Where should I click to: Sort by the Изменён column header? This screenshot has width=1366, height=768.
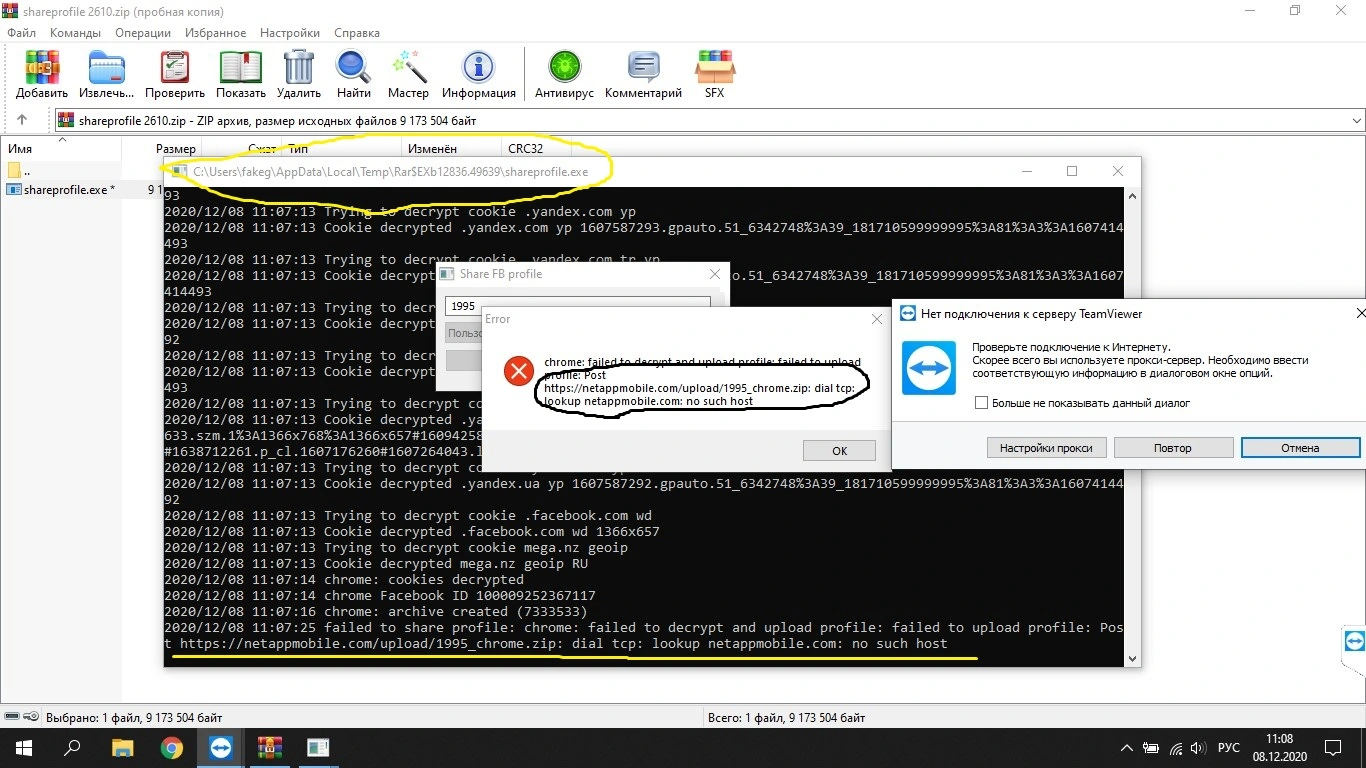(x=431, y=149)
